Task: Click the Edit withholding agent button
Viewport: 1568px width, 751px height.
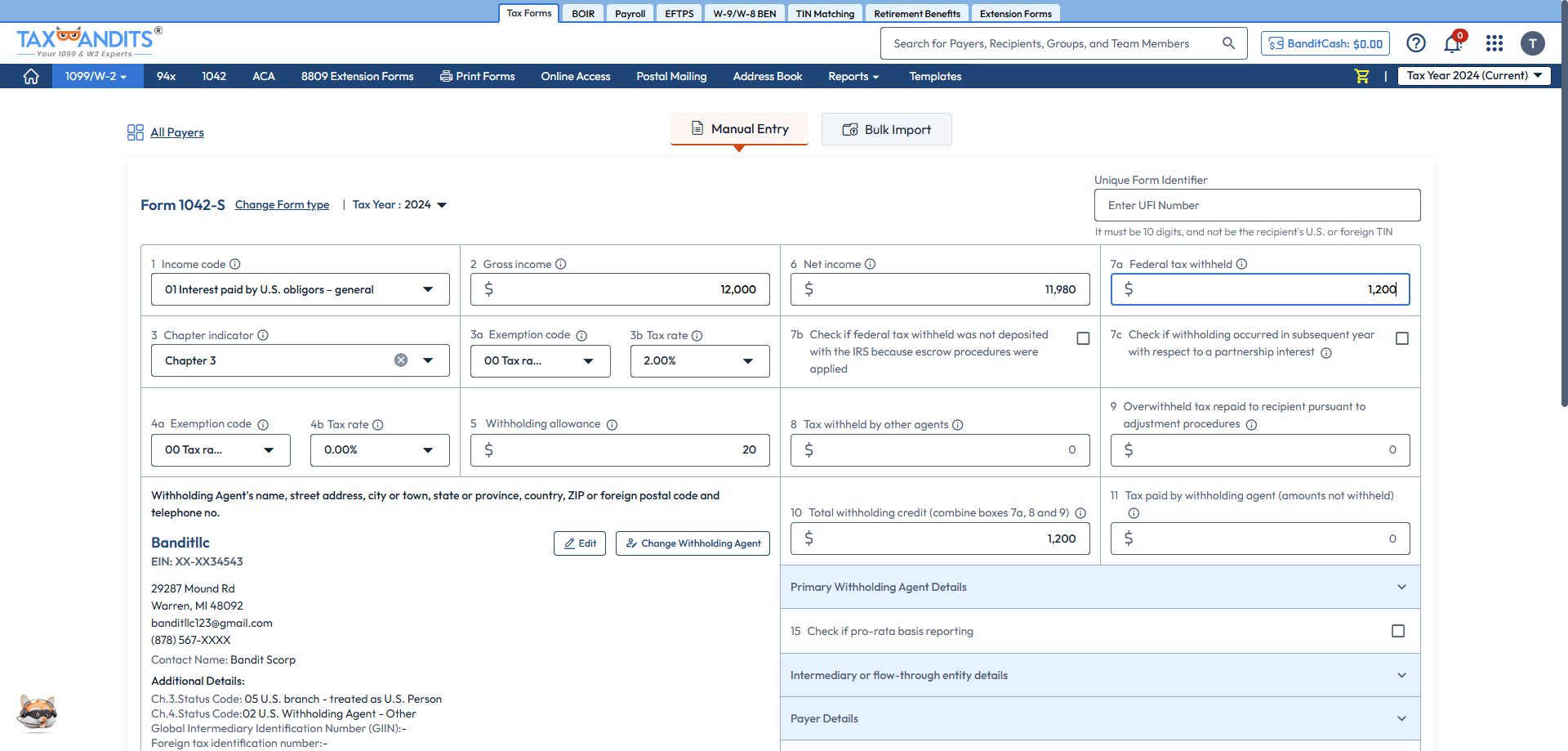Action: [x=580, y=543]
